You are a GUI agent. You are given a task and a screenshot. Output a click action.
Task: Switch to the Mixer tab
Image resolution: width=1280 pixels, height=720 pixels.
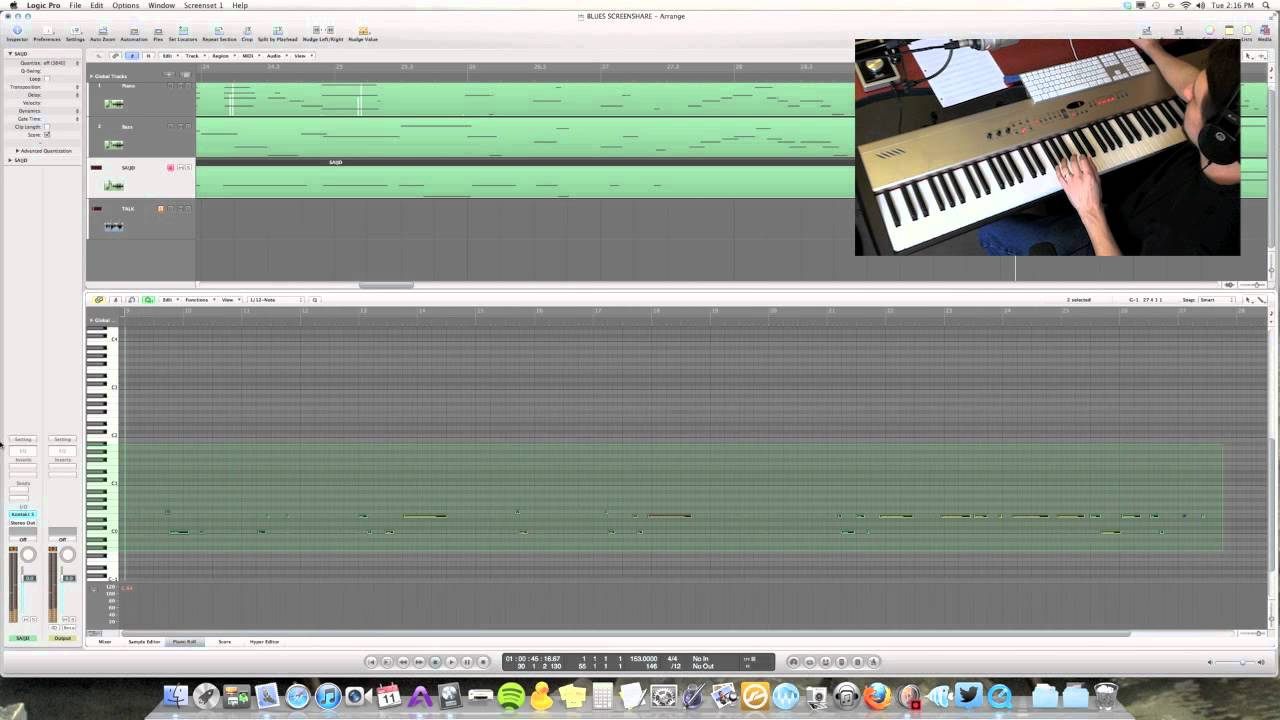pyautogui.click(x=105, y=642)
